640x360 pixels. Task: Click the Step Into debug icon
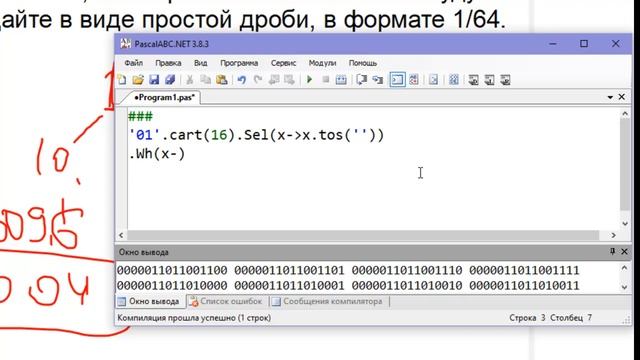pyautogui.click(x=378, y=80)
